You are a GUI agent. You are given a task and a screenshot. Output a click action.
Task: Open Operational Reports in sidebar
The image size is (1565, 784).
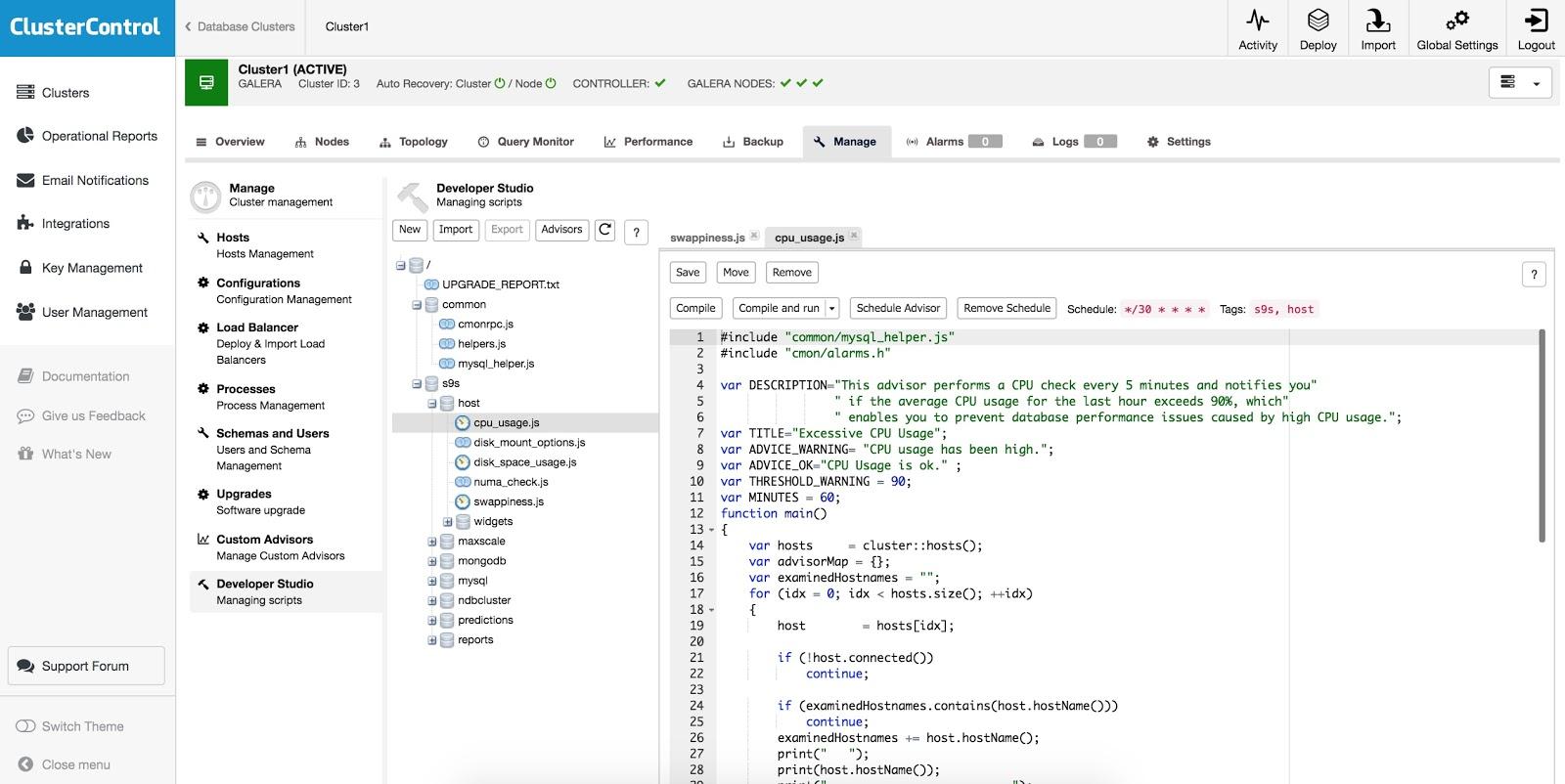click(99, 136)
